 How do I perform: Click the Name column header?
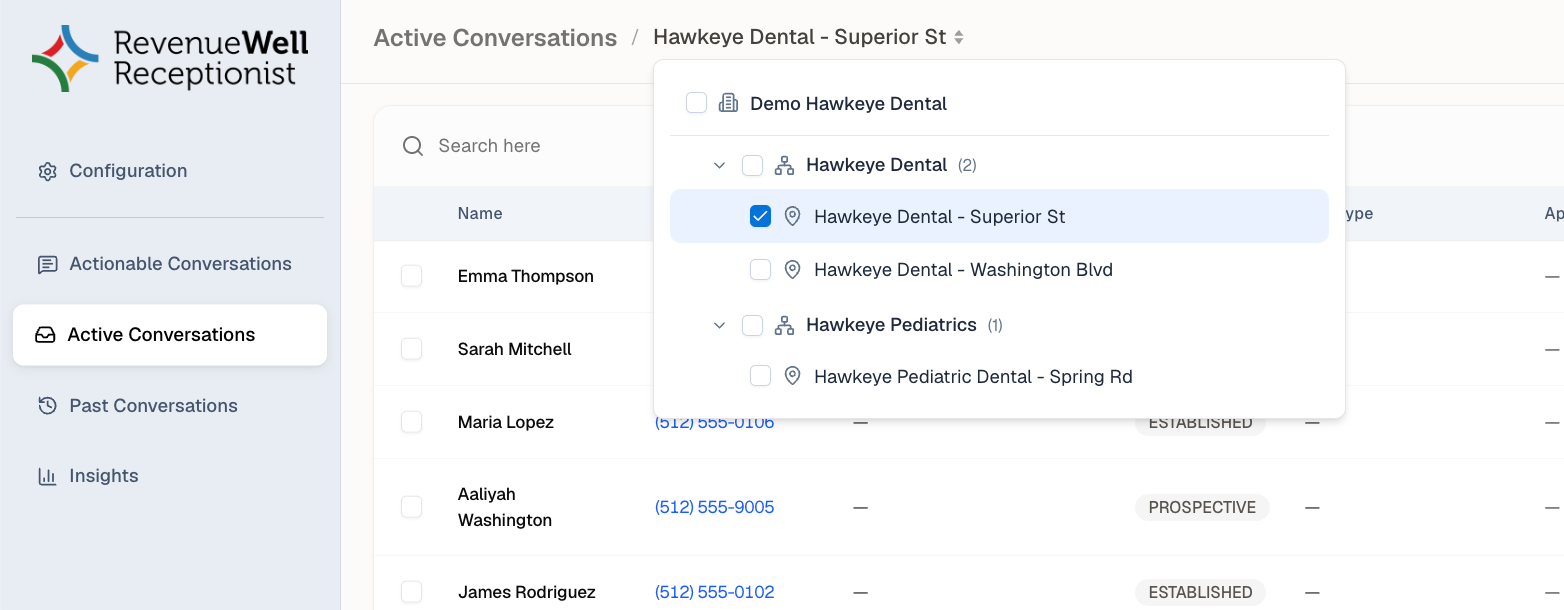point(480,213)
